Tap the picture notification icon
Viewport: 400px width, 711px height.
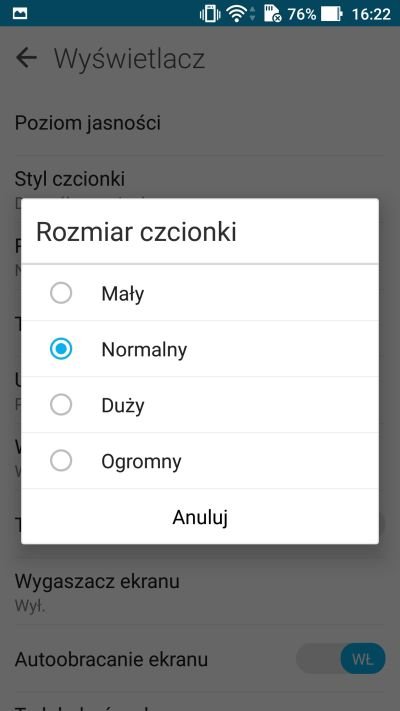click(x=20, y=14)
